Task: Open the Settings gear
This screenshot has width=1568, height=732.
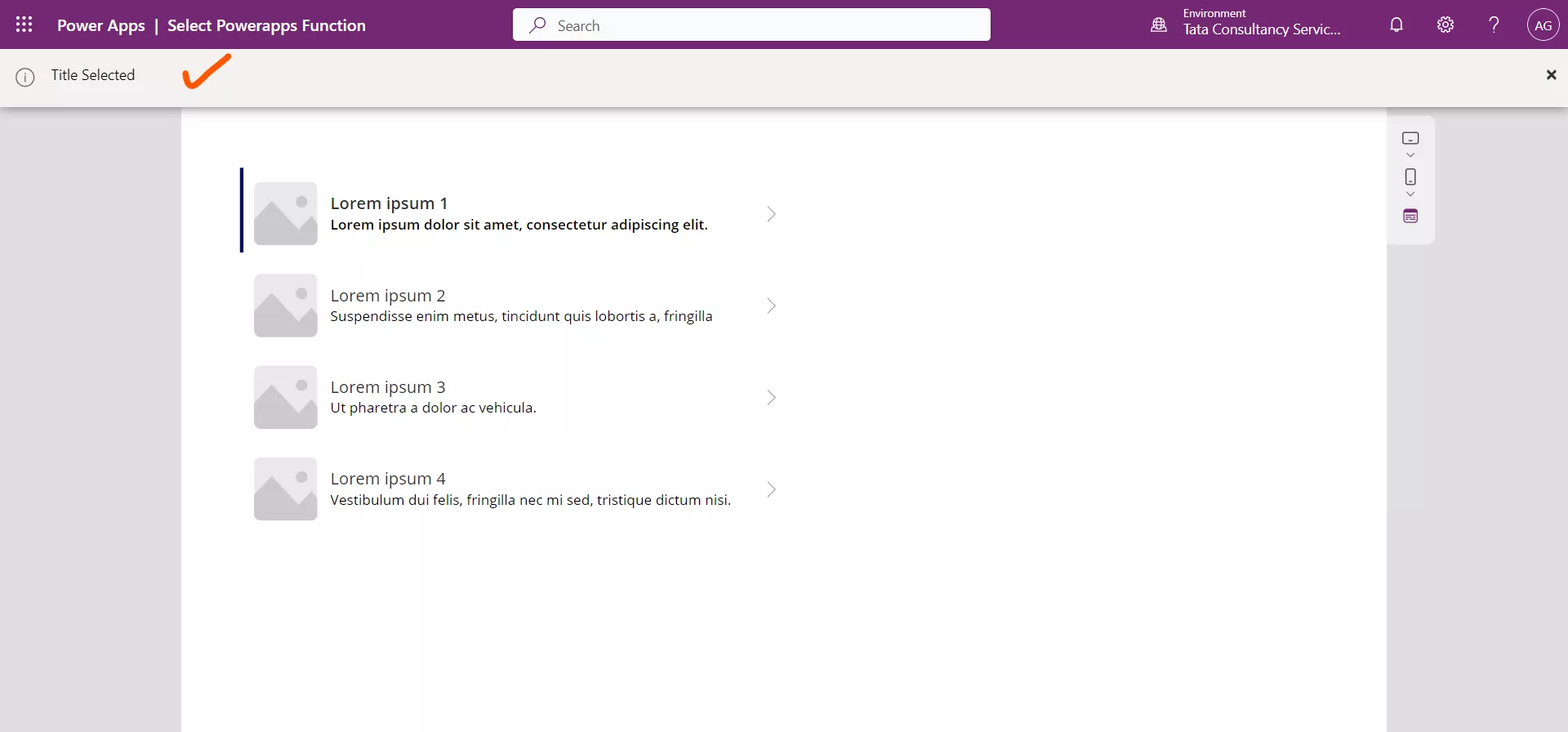Action: click(1445, 25)
